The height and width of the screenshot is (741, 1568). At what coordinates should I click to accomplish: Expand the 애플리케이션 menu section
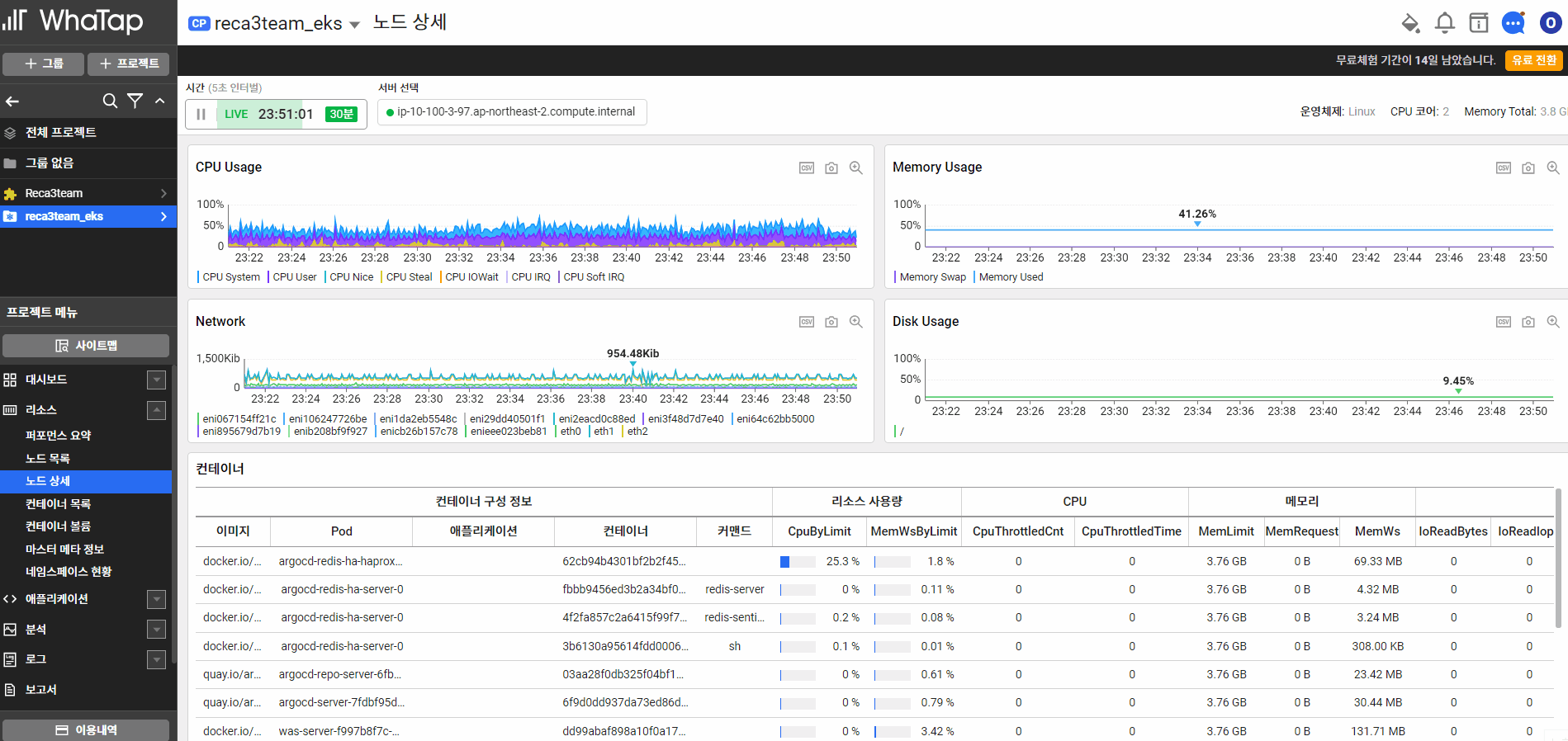point(156,599)
